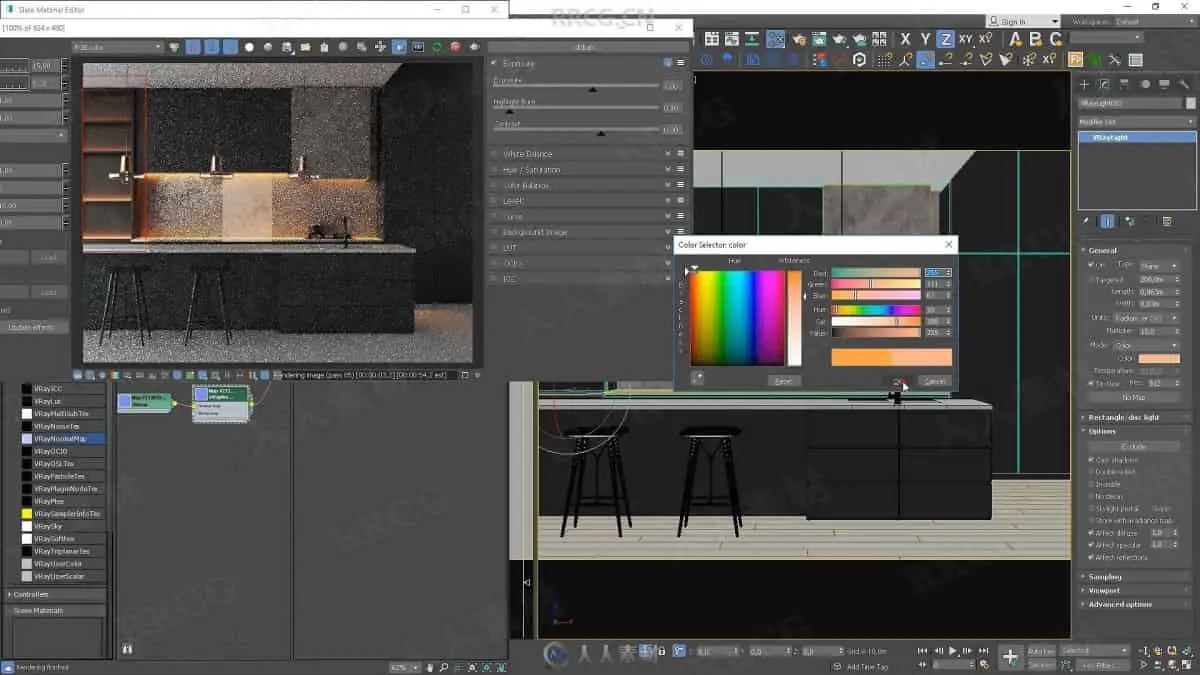The image size is (1200, 675).
Task: Click the Reset button in Color Selector
Action: [x=785, y=381]
